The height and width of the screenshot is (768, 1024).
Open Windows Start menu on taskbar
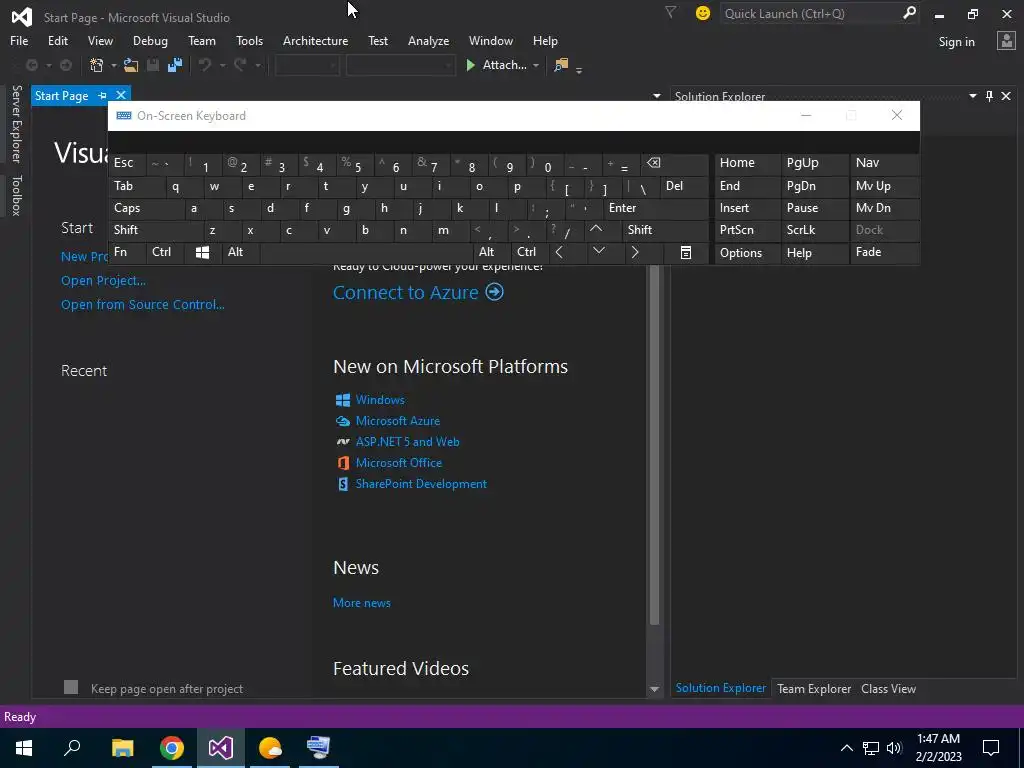coord(24,748)
